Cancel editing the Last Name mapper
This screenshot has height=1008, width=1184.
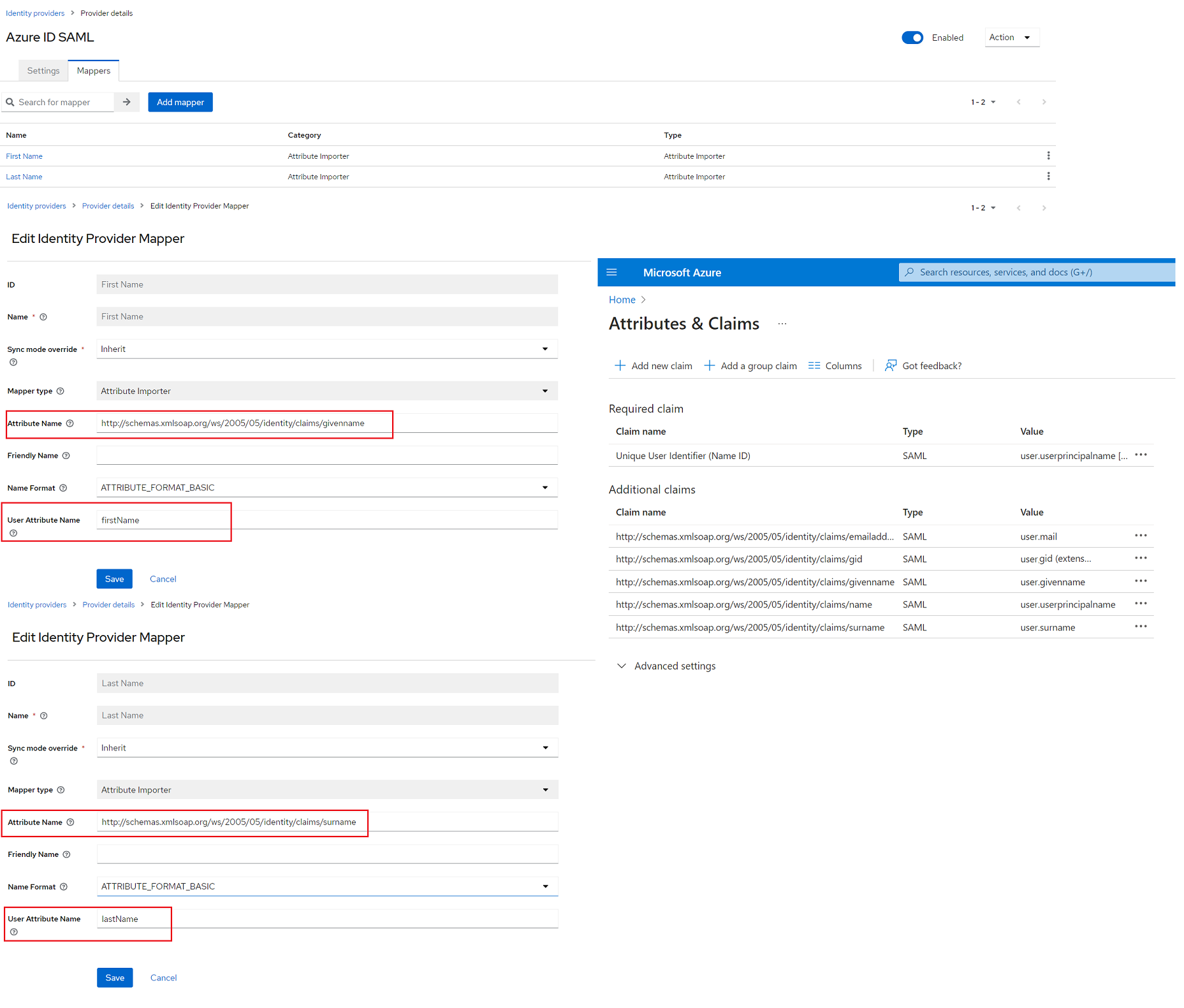pyautogui.click(x=164, y=977)
